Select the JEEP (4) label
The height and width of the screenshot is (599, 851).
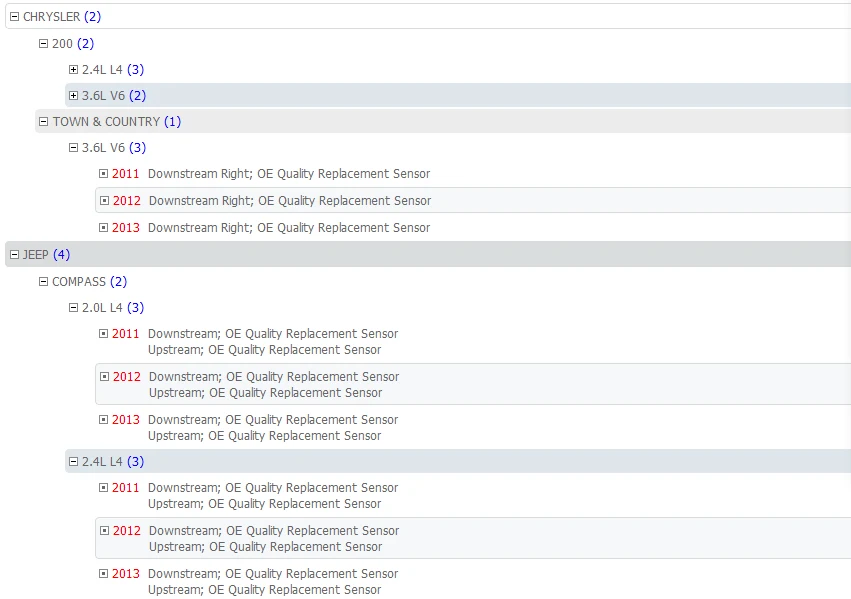coord(46,254)
